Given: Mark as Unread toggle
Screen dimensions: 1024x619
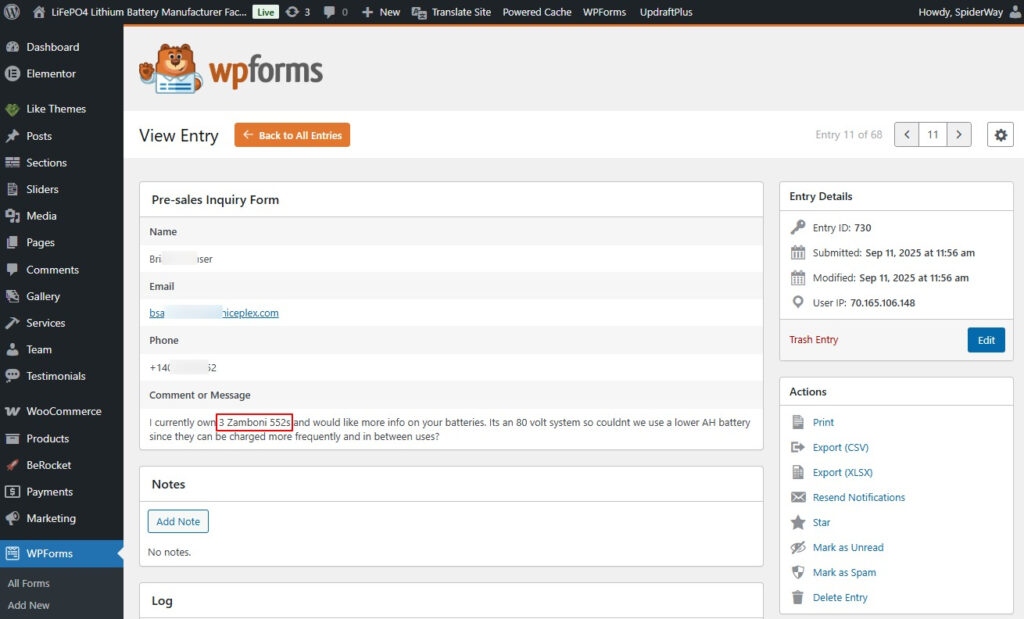Looking at the screenshot, I should point(847,547).
